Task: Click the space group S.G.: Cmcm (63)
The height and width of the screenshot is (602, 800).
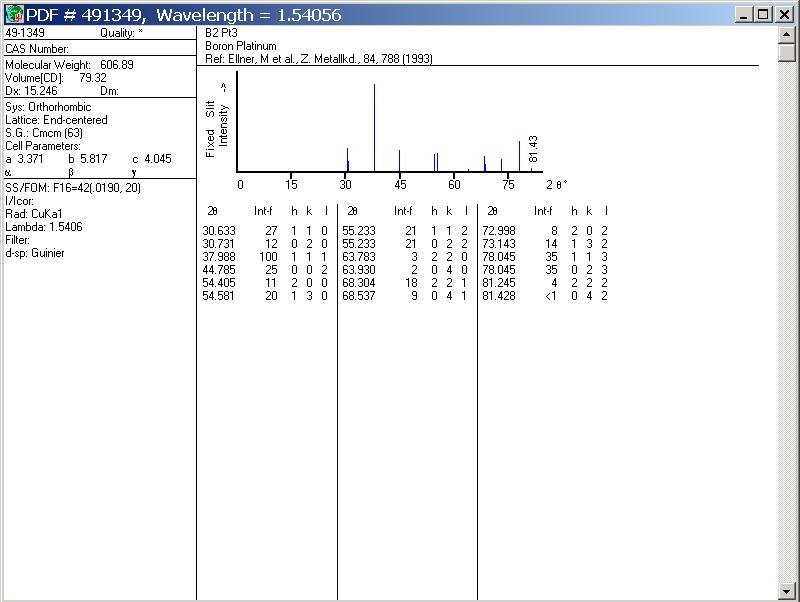Action: (x=44, y=133)
